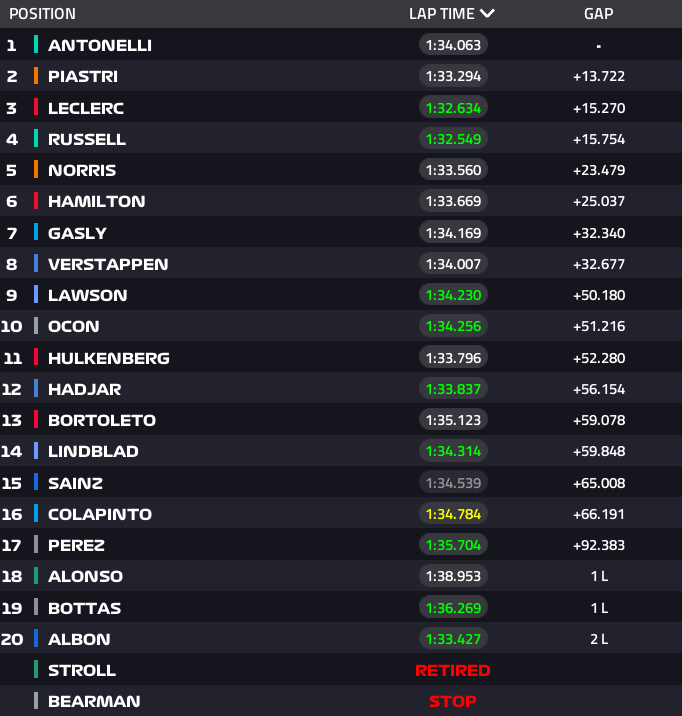Click Alonso's 1 L gap value
The image size is (682, 716).
click(598, 576)
